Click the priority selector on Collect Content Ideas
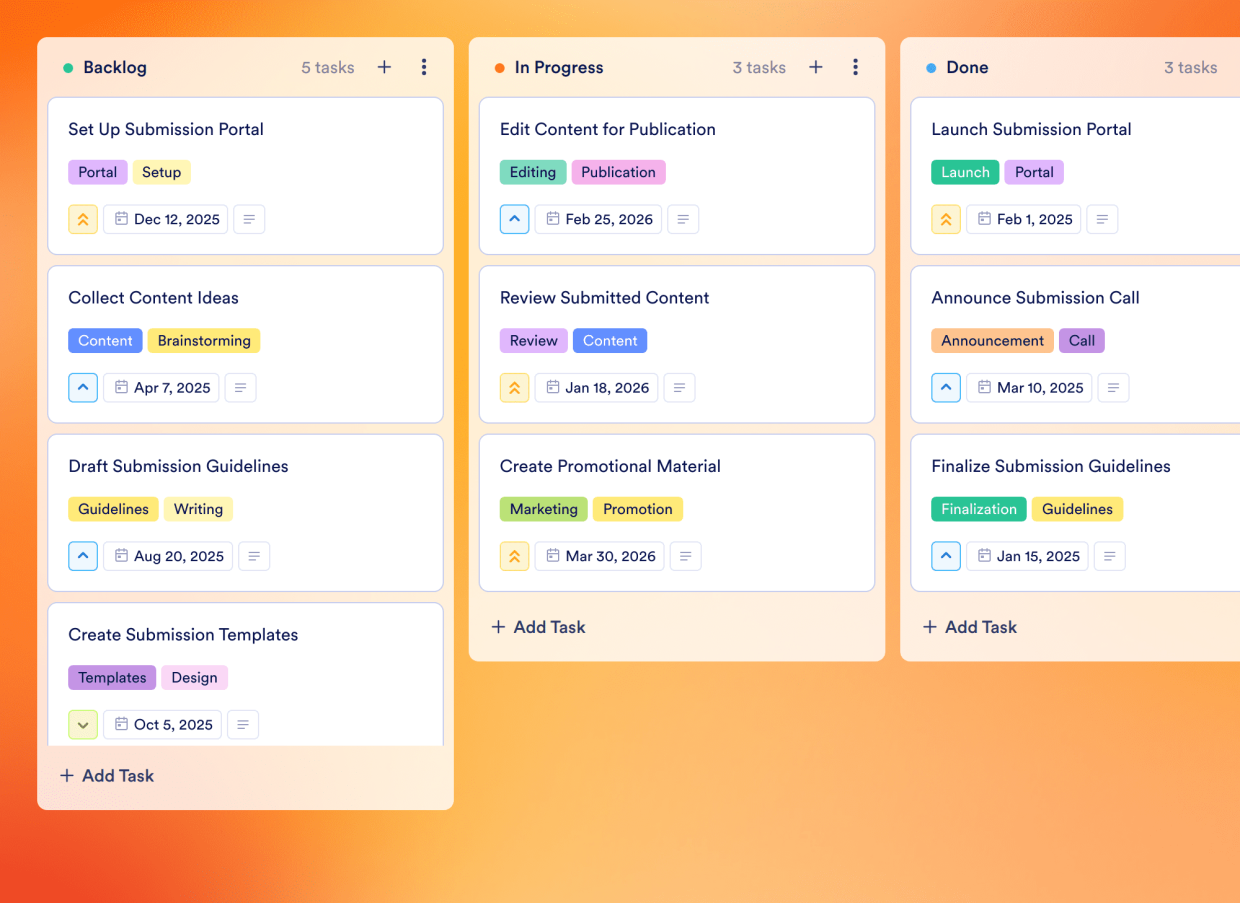This screenshot has width=1240, height=903. tap(83, 387)
